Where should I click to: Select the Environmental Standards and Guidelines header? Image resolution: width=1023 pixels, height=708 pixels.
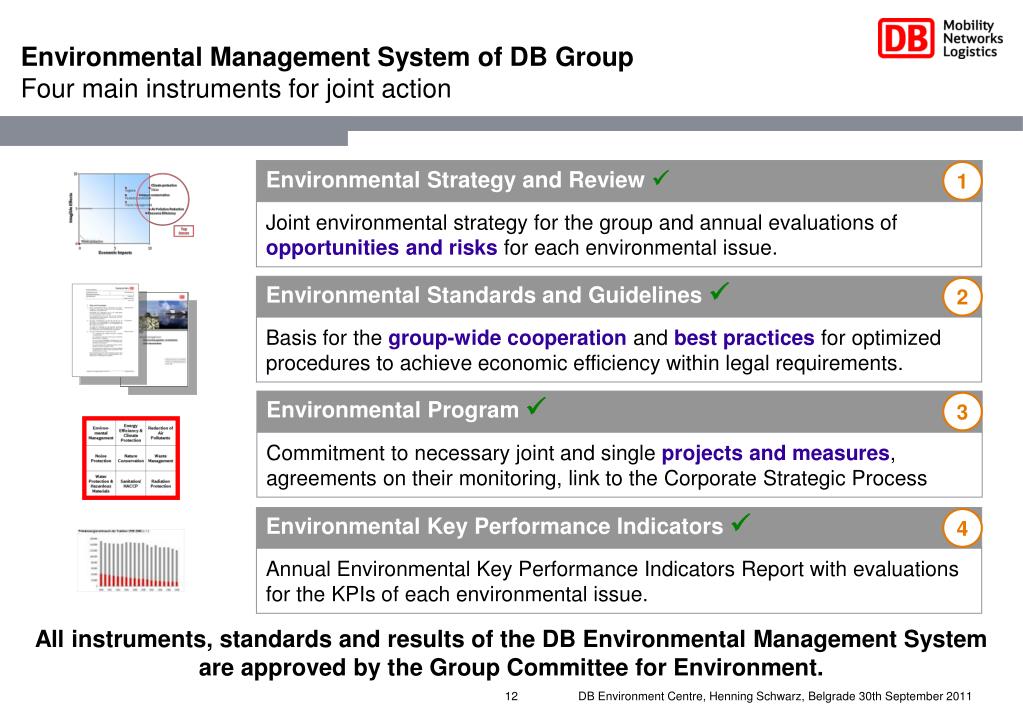pos(618,296)
